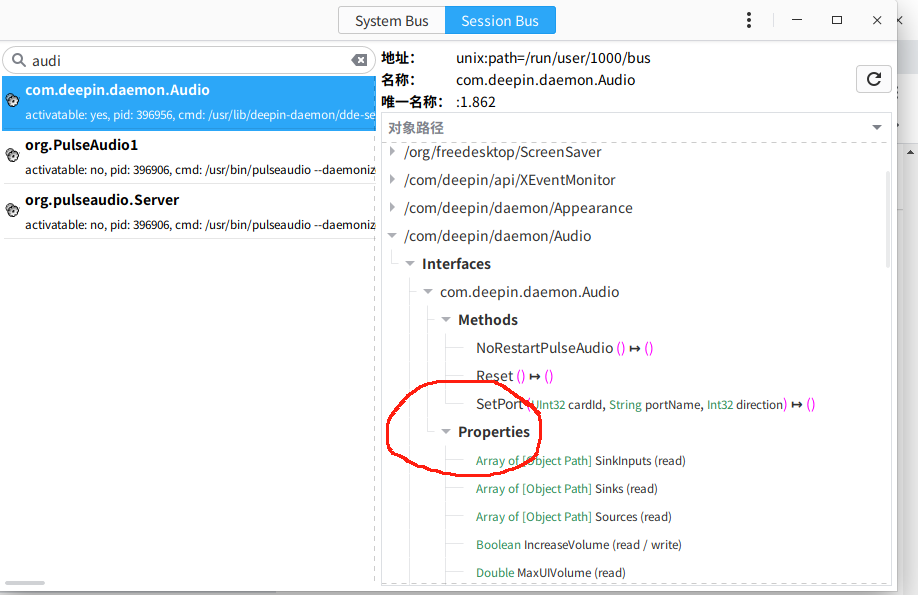Expand the /com/deepin/api/XEventMonitor path

(392, 179)
